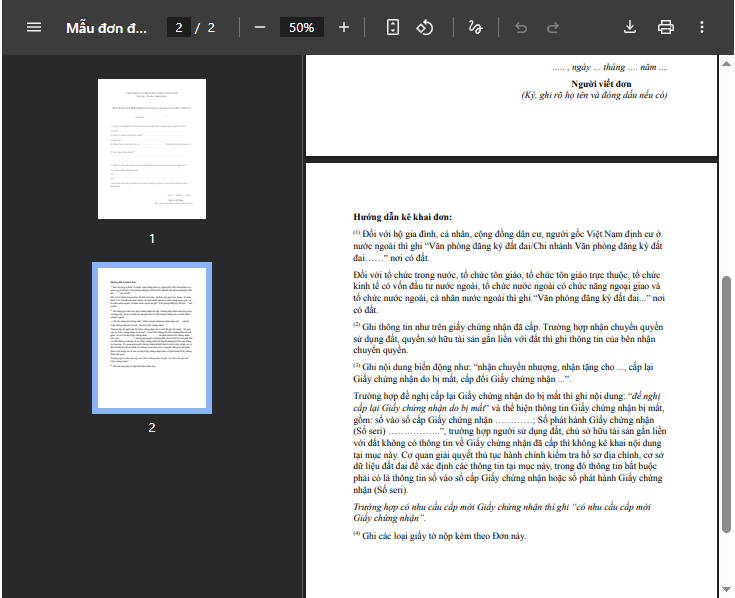Click the undo arrow icon
The width and height of the screenshot is (735, 598).
point(521,27)
